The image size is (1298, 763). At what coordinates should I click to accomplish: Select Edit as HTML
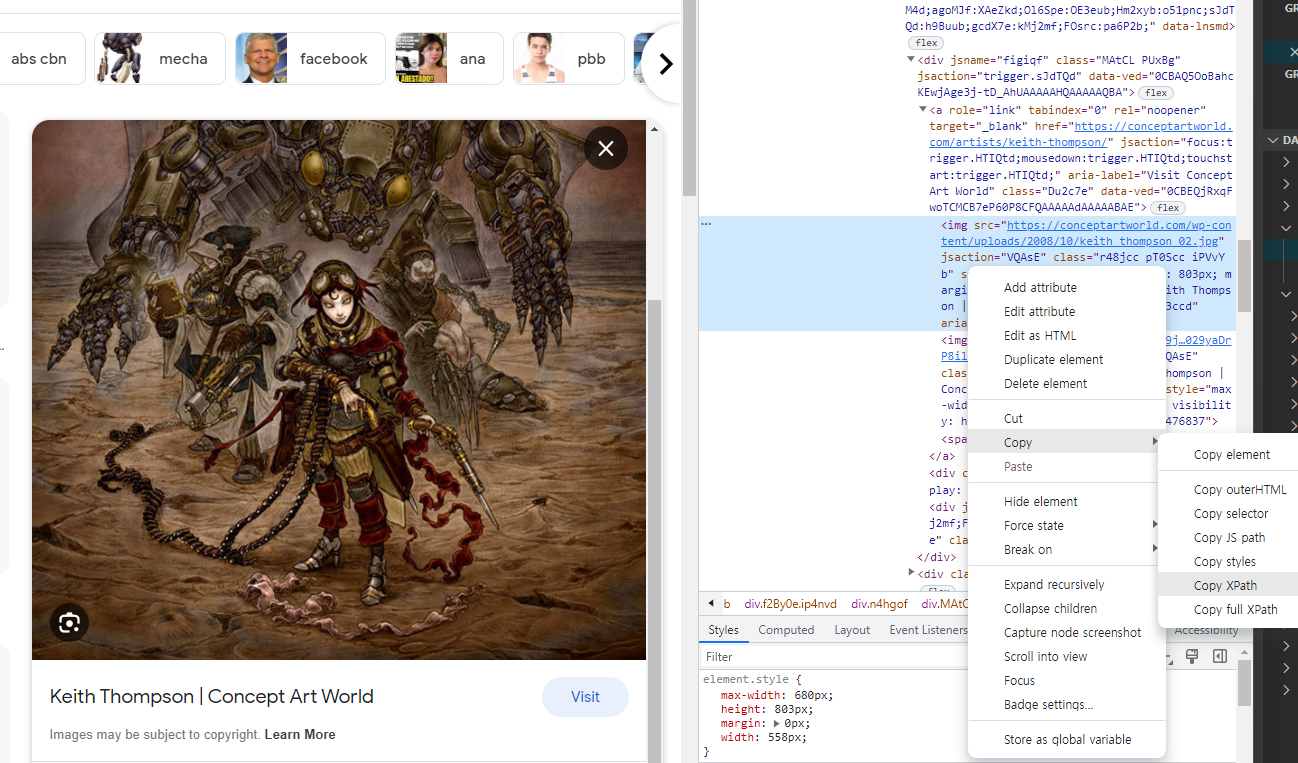1040,335
